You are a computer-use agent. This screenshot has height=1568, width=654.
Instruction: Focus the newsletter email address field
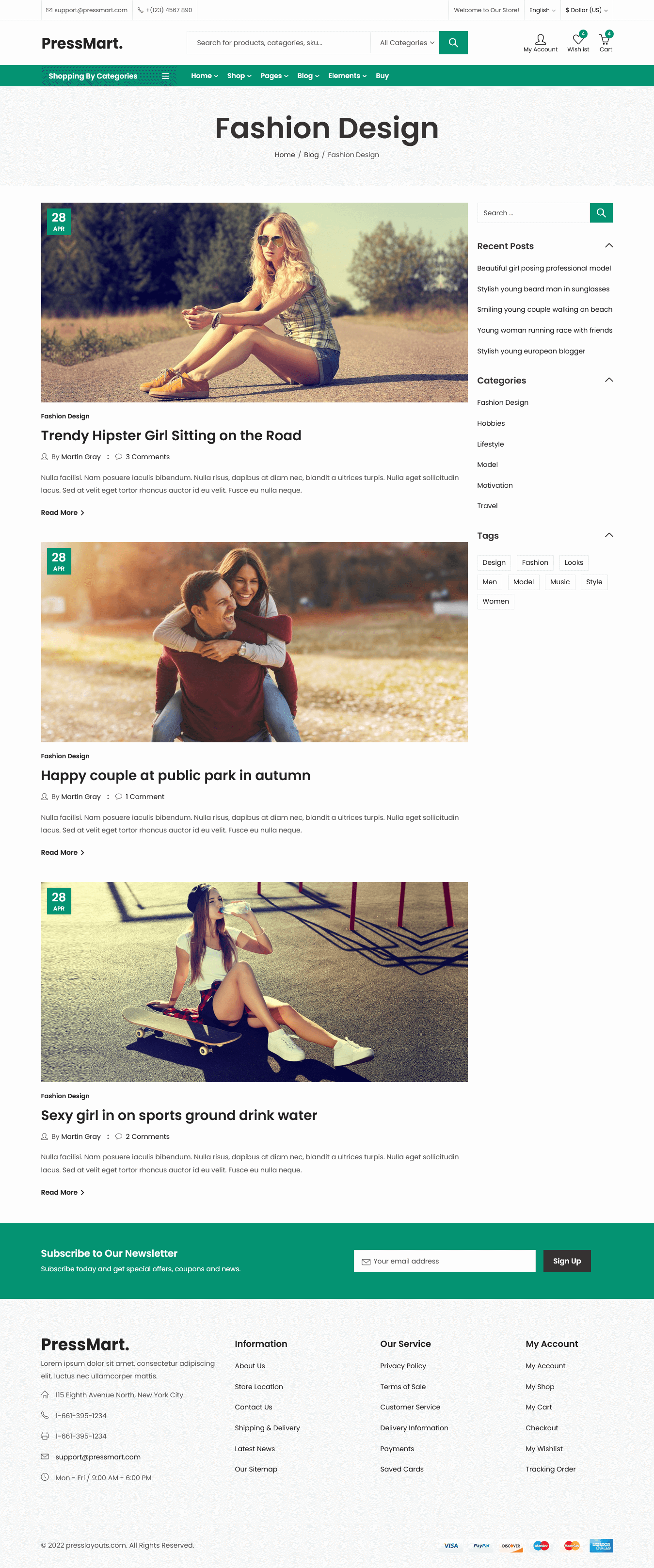444,1261
